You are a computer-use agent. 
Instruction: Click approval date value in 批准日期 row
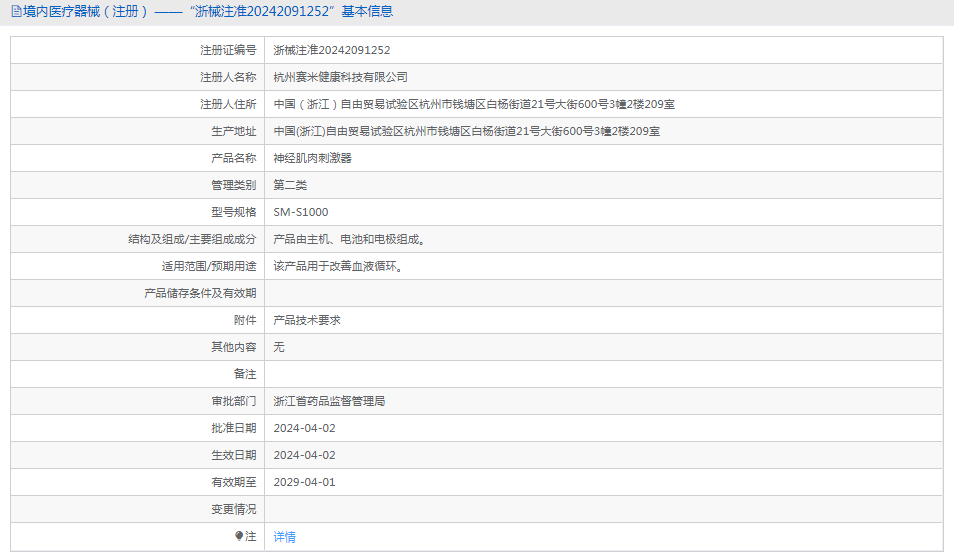tap(304, 428)
